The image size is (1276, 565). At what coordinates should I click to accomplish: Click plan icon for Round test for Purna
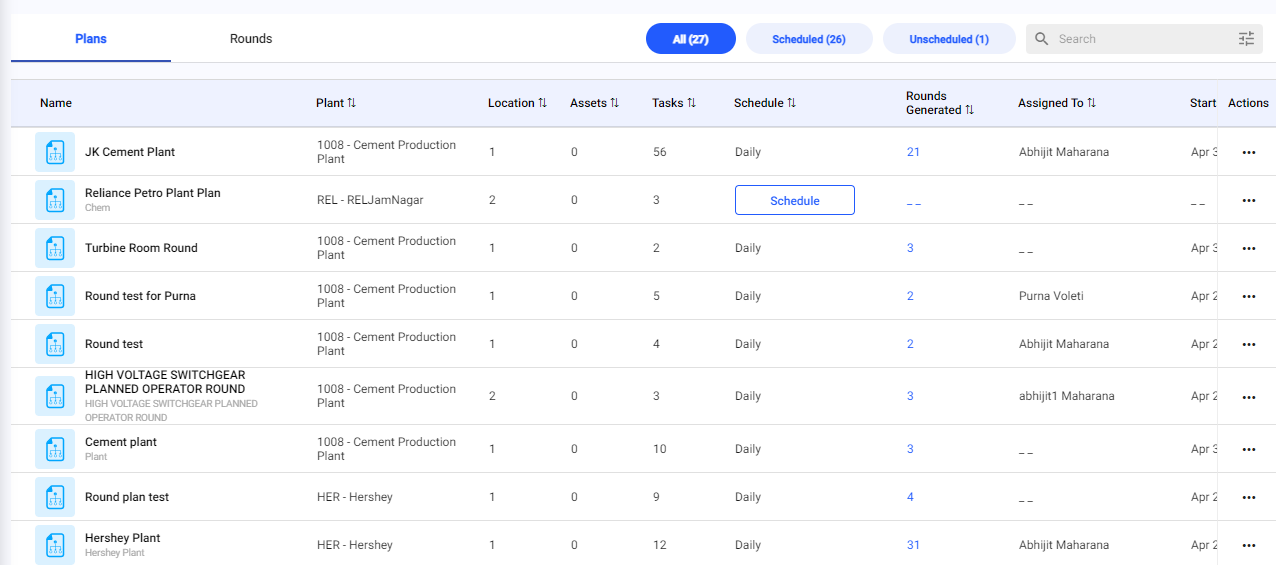pyautogui.click(x=55, y=296)
